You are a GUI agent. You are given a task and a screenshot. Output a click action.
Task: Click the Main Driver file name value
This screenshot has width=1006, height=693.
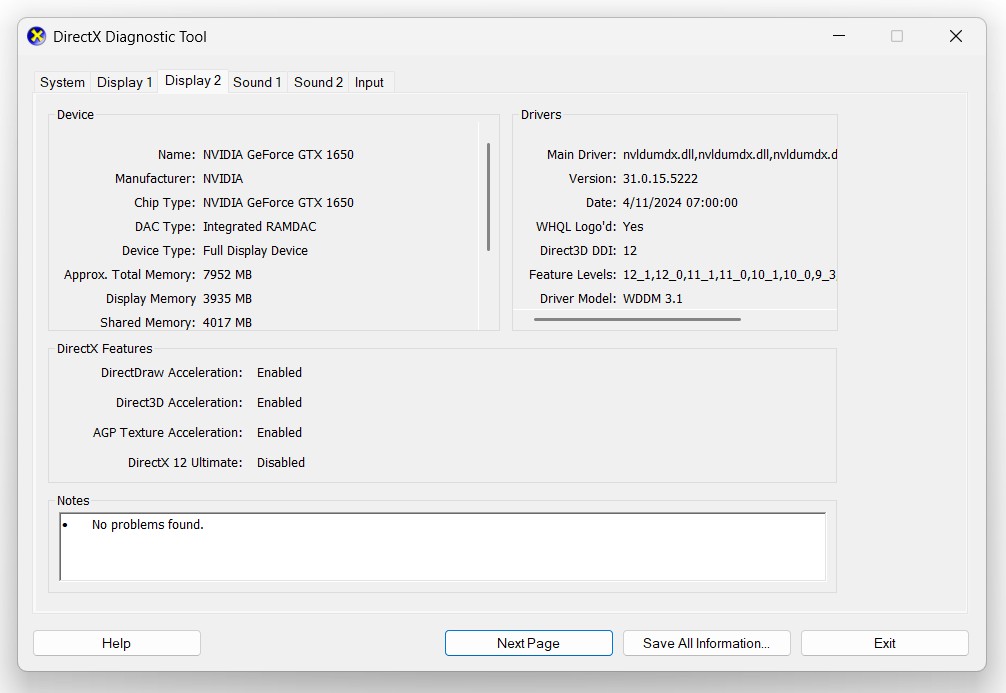tap(729, 155)
